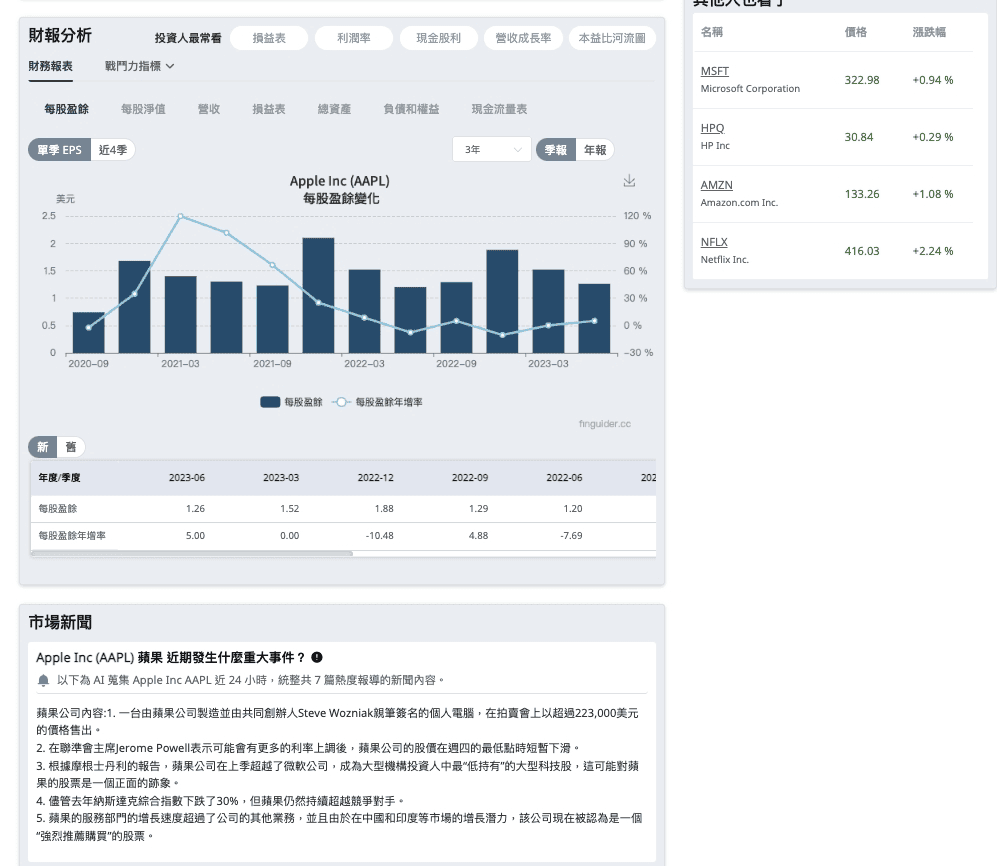This screenshot has width=997, height=866.
Task: Select the 現金流量表 sub-tab
Action: (499, 109)
